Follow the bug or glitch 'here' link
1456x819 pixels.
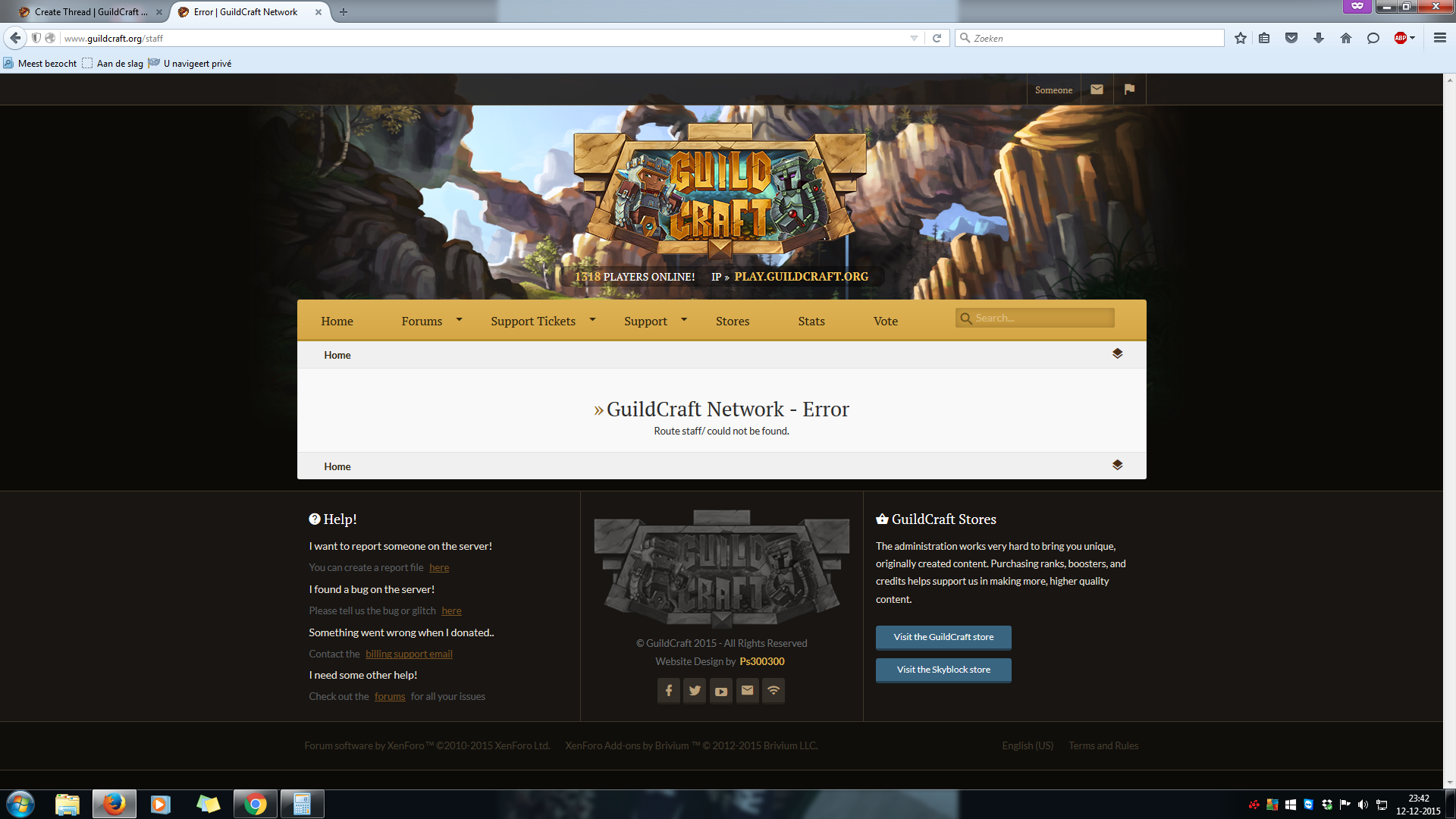coord(451,610)
